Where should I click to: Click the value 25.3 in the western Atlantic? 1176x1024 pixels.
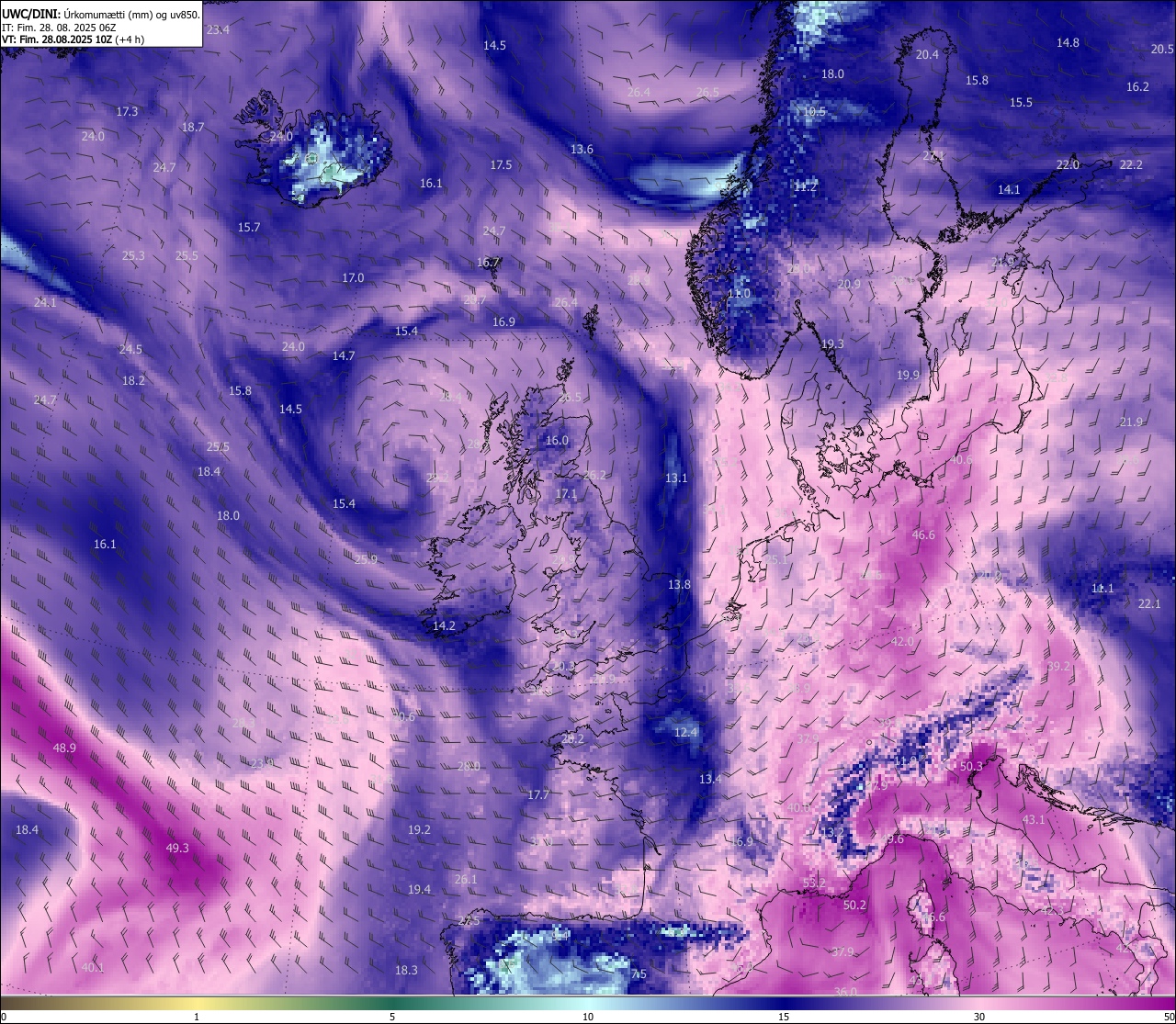coord(133,255)
